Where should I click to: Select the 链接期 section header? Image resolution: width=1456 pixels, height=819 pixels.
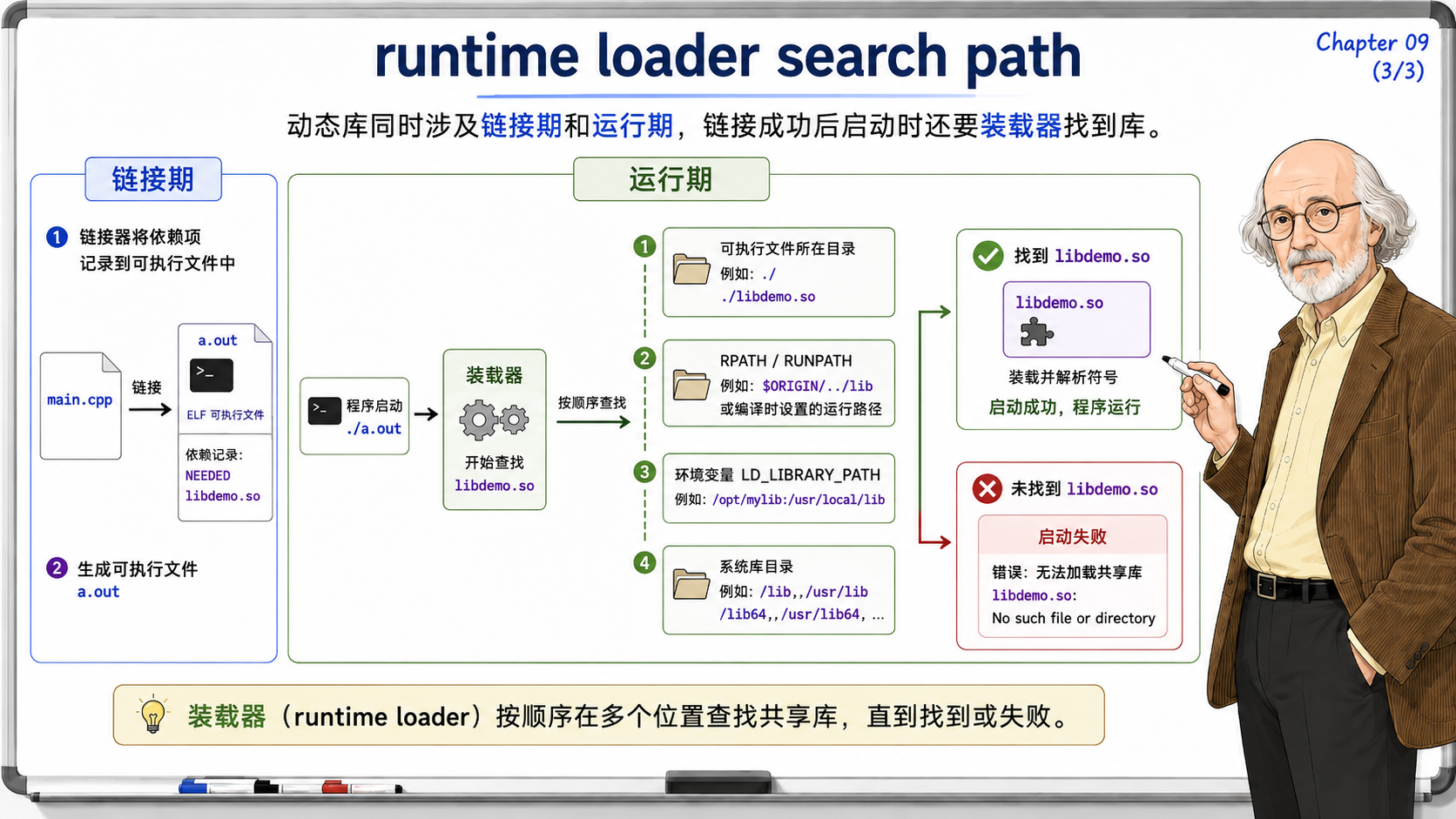point(153,179)
